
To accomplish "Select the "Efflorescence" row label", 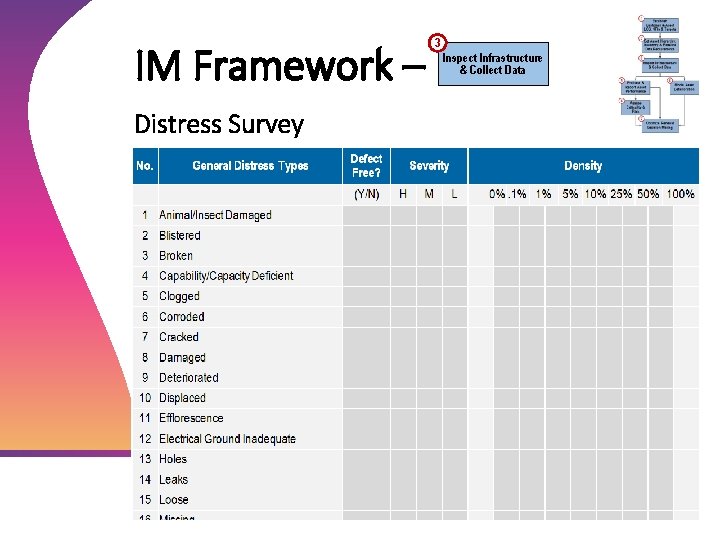I will (x=191, y=418).
